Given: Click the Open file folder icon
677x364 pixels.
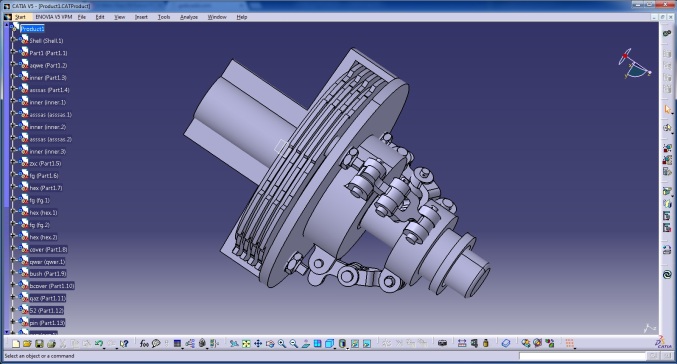Looking at the screenshot, I should 27,344.
